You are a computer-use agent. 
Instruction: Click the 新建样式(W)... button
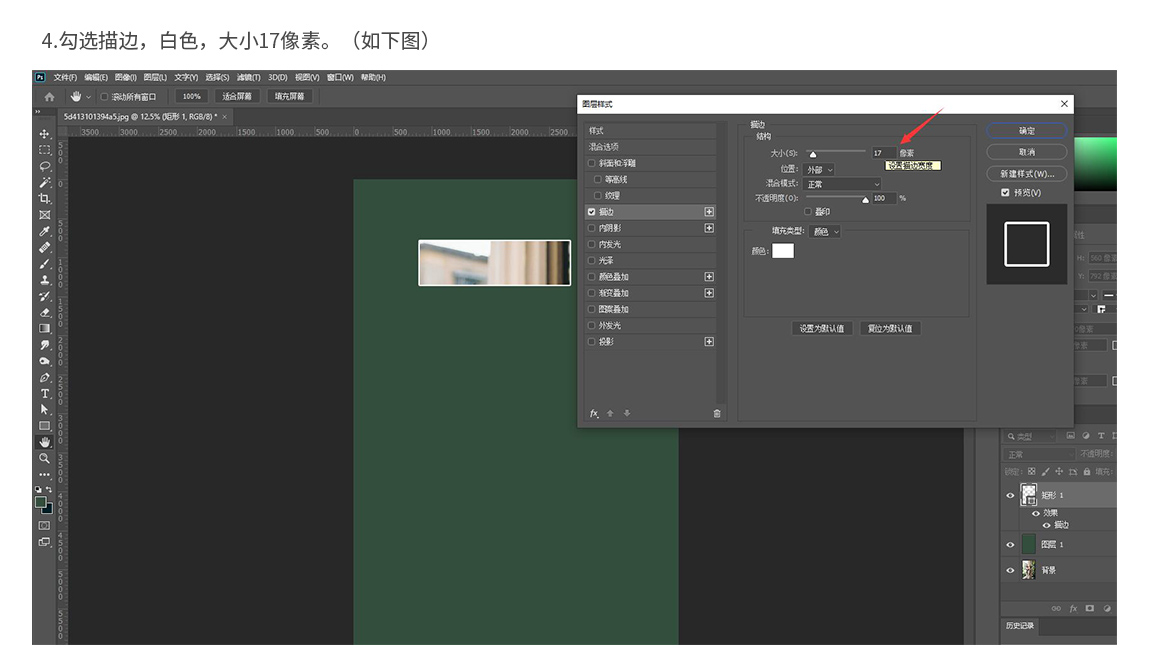pyautogui.click(x=1026, y=174)
